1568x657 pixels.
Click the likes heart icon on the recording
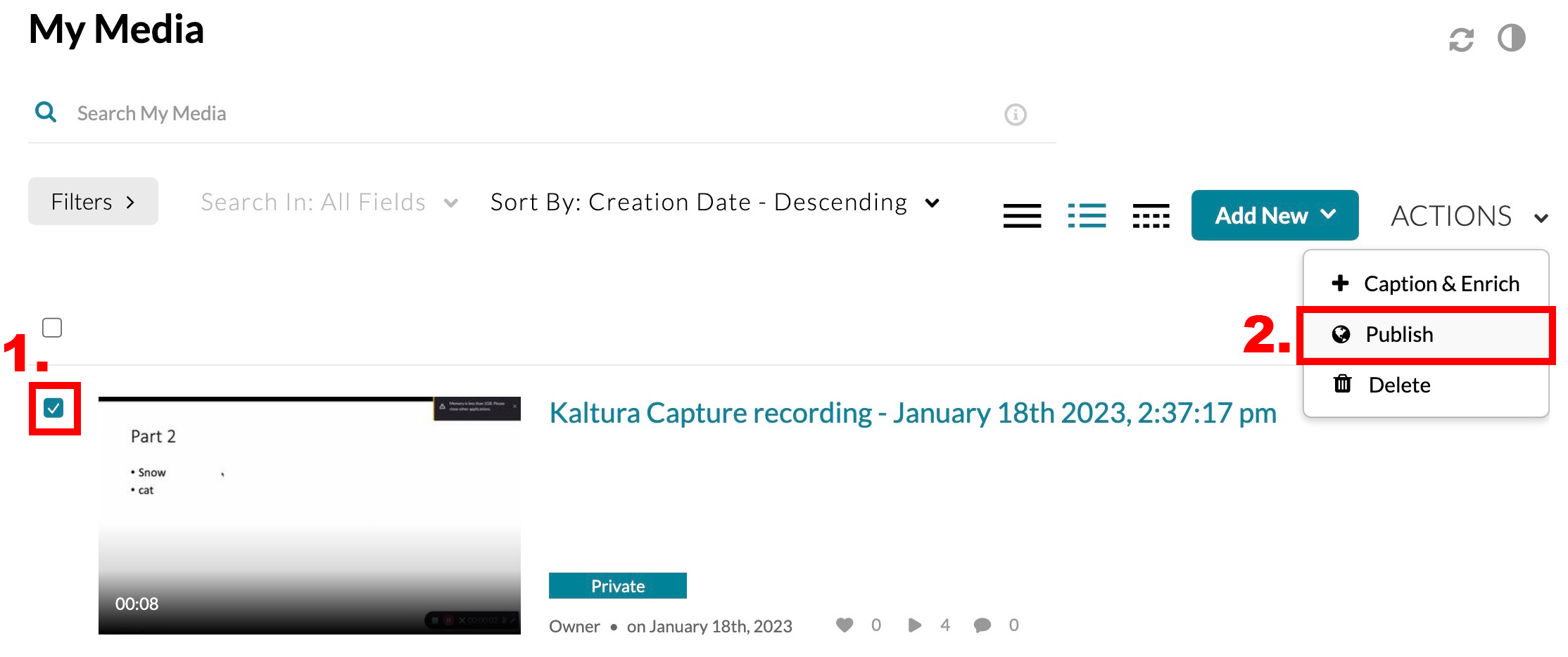tap(844, 625)
